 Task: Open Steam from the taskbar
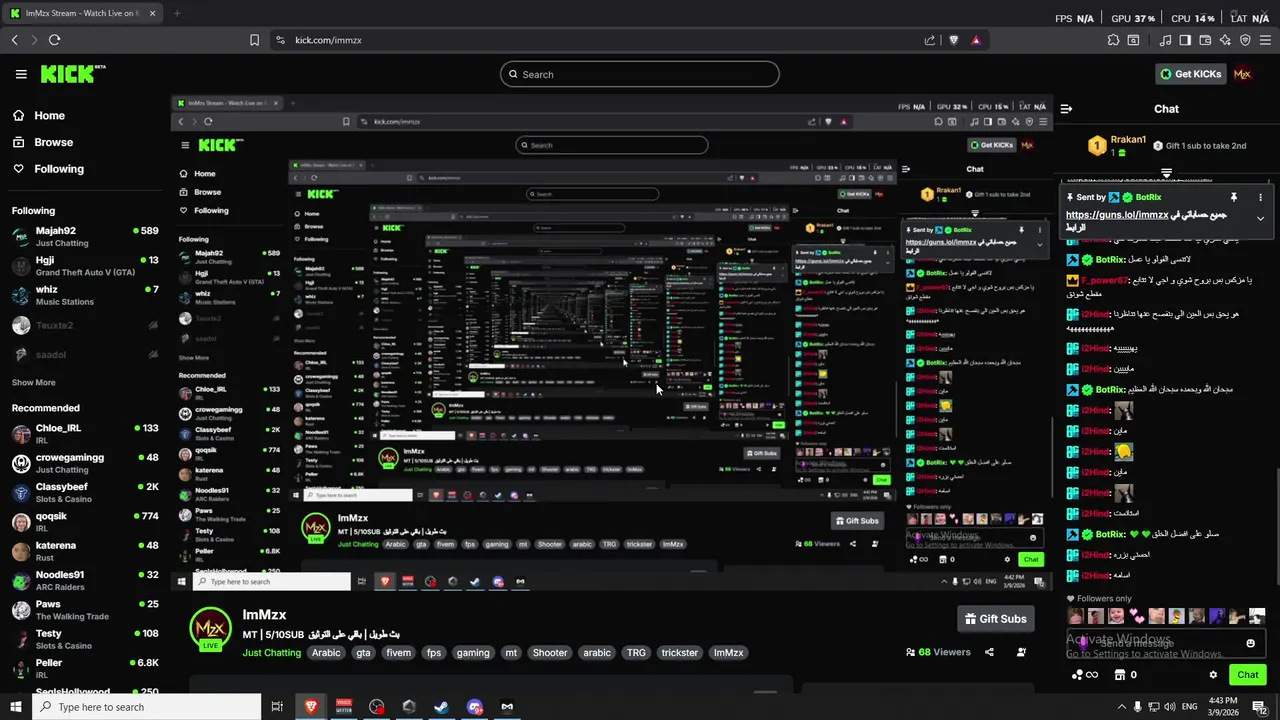(x=441, y=707)
